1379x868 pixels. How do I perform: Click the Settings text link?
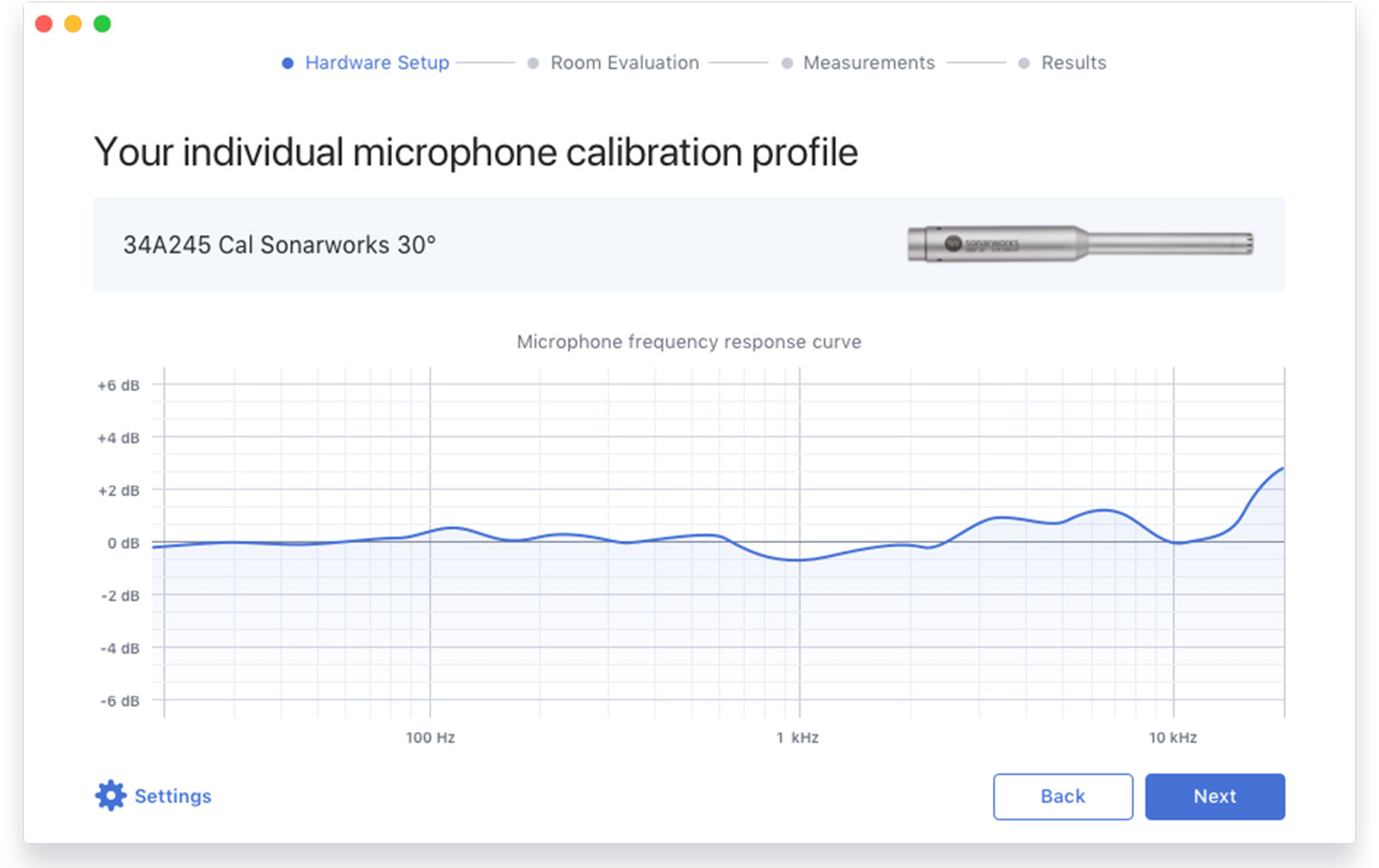tap(172, 796)
